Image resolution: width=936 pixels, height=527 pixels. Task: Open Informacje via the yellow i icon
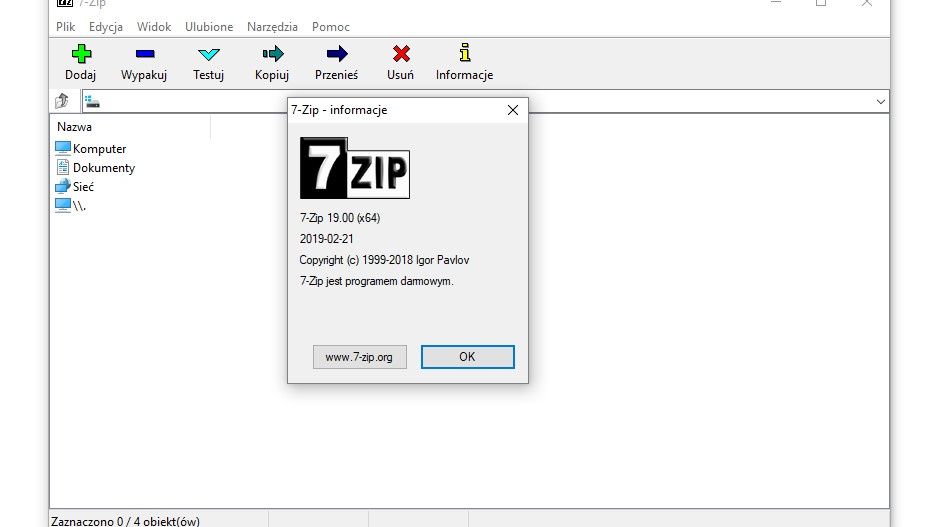(465, 53)
